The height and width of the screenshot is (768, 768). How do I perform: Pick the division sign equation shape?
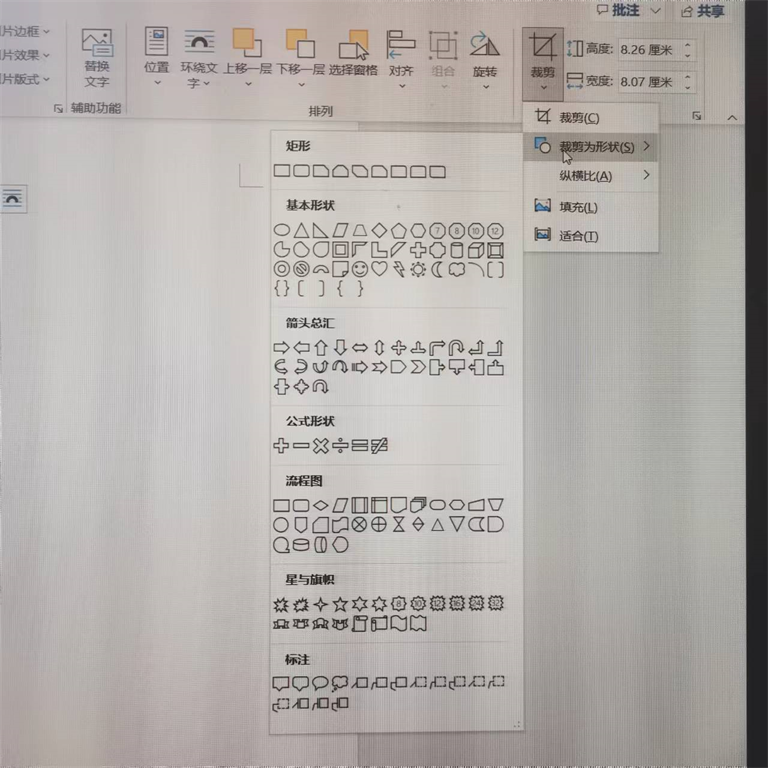[340, 445]
